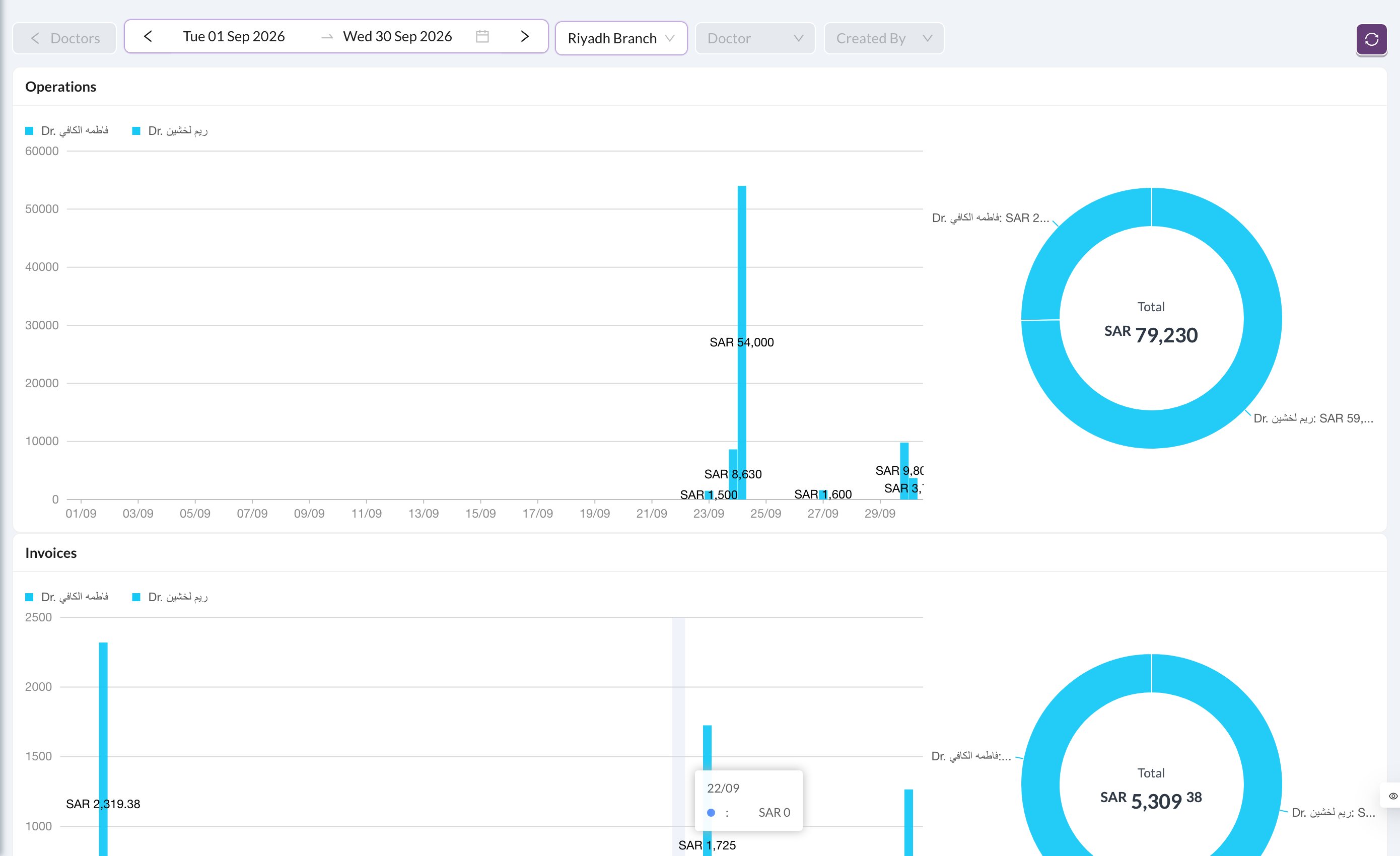Viewport: 1400px width, 856px height.
Task: Click the SAR 1,600 bar label
Action: (x=823, y=494)
